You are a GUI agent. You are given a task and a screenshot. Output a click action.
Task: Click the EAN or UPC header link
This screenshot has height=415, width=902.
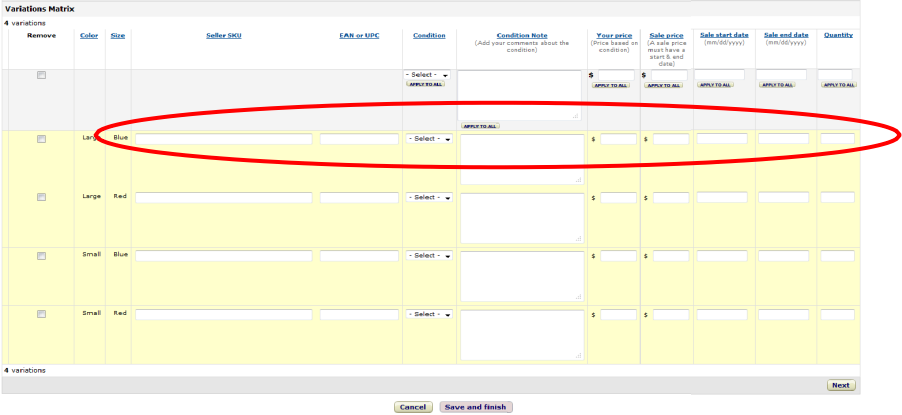point(359,35)
